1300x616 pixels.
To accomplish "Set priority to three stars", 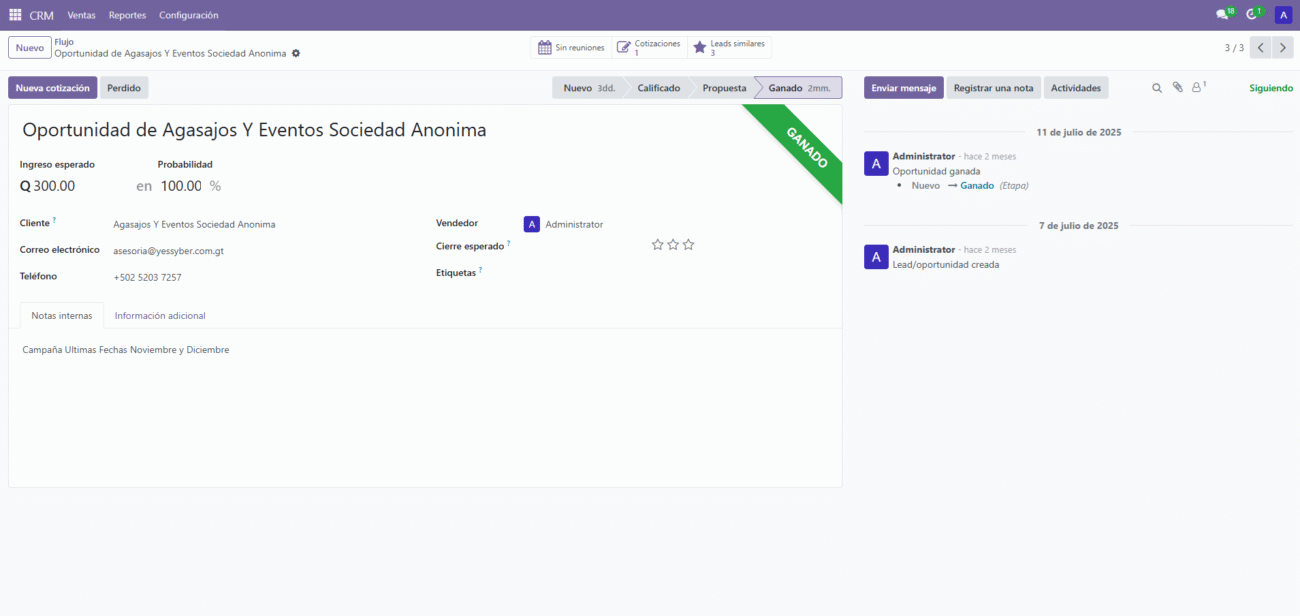I will [x=688, y=244].
